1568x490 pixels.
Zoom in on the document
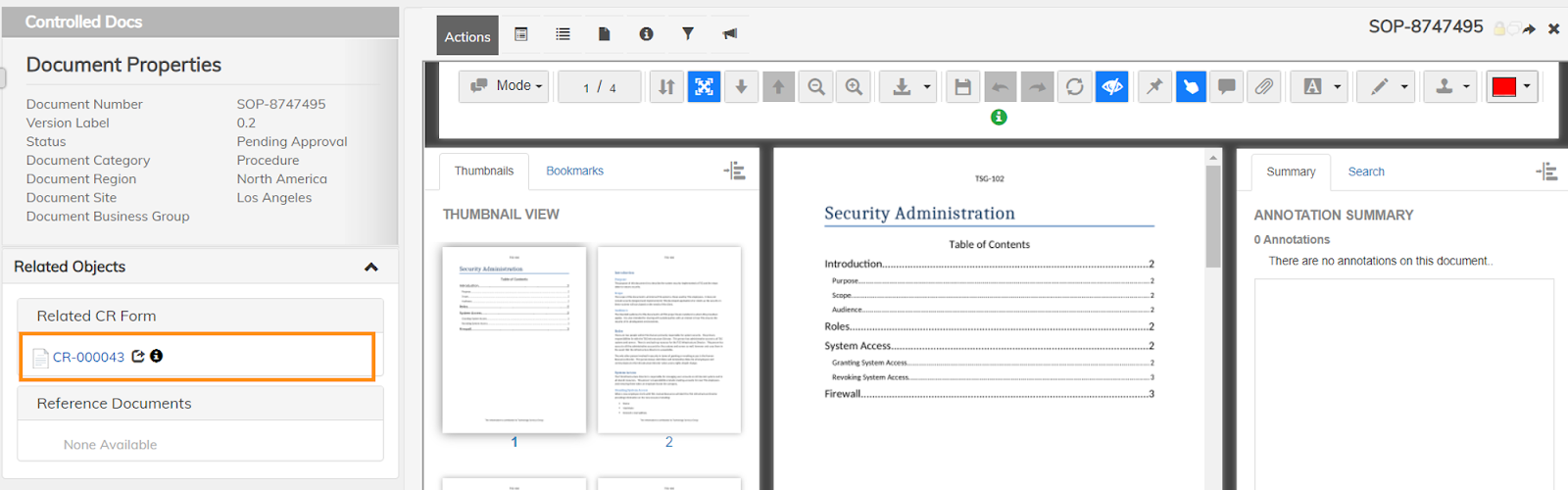pos(854,87)
